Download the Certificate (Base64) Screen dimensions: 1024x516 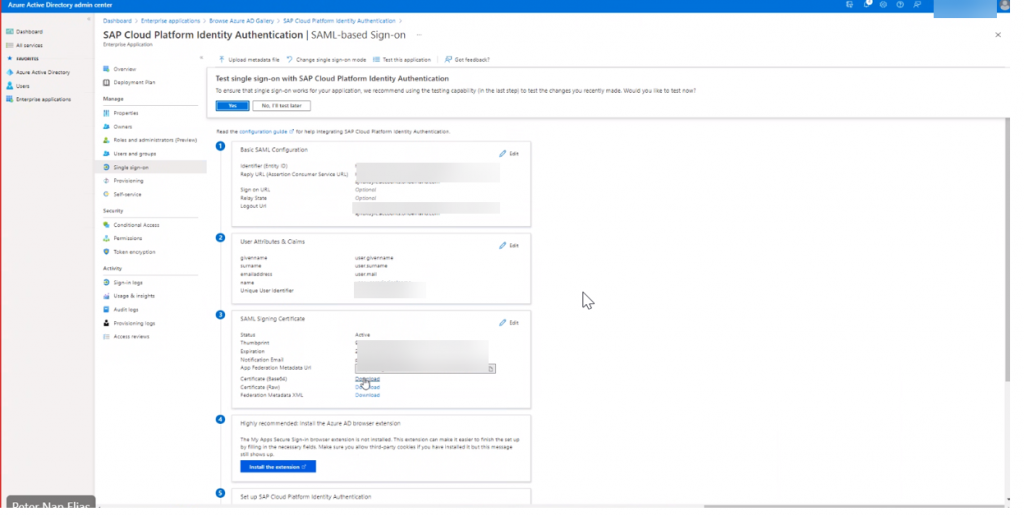point(367,379)
